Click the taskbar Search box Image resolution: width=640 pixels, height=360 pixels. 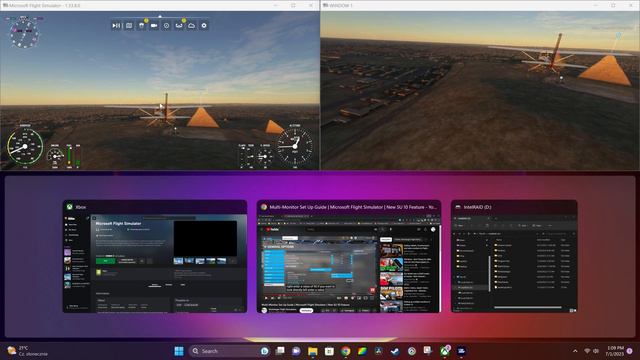click(230, 351)
